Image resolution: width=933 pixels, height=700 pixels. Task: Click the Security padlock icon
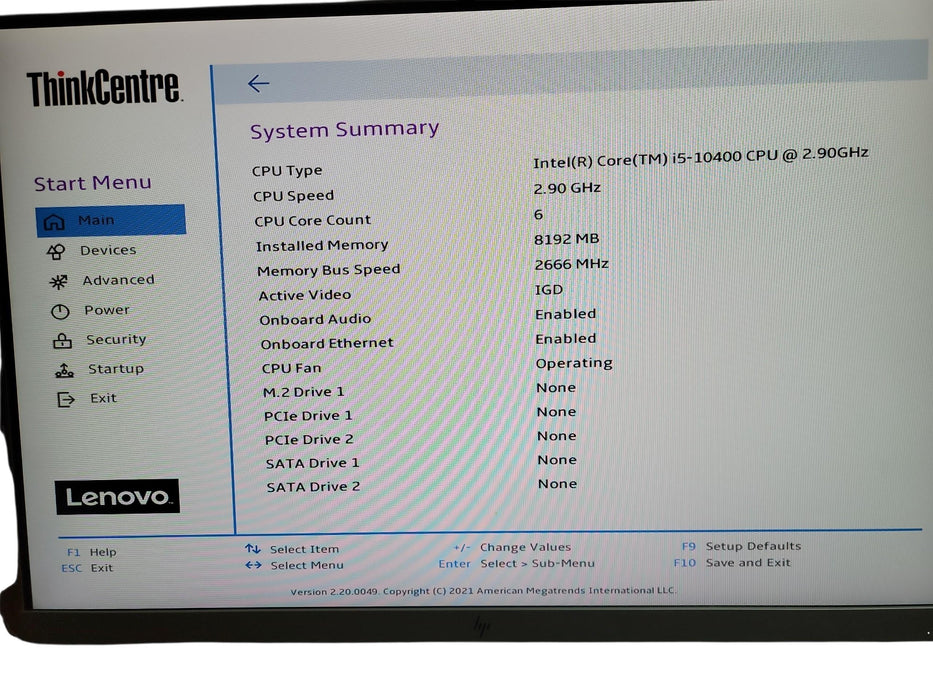point(62,340)
